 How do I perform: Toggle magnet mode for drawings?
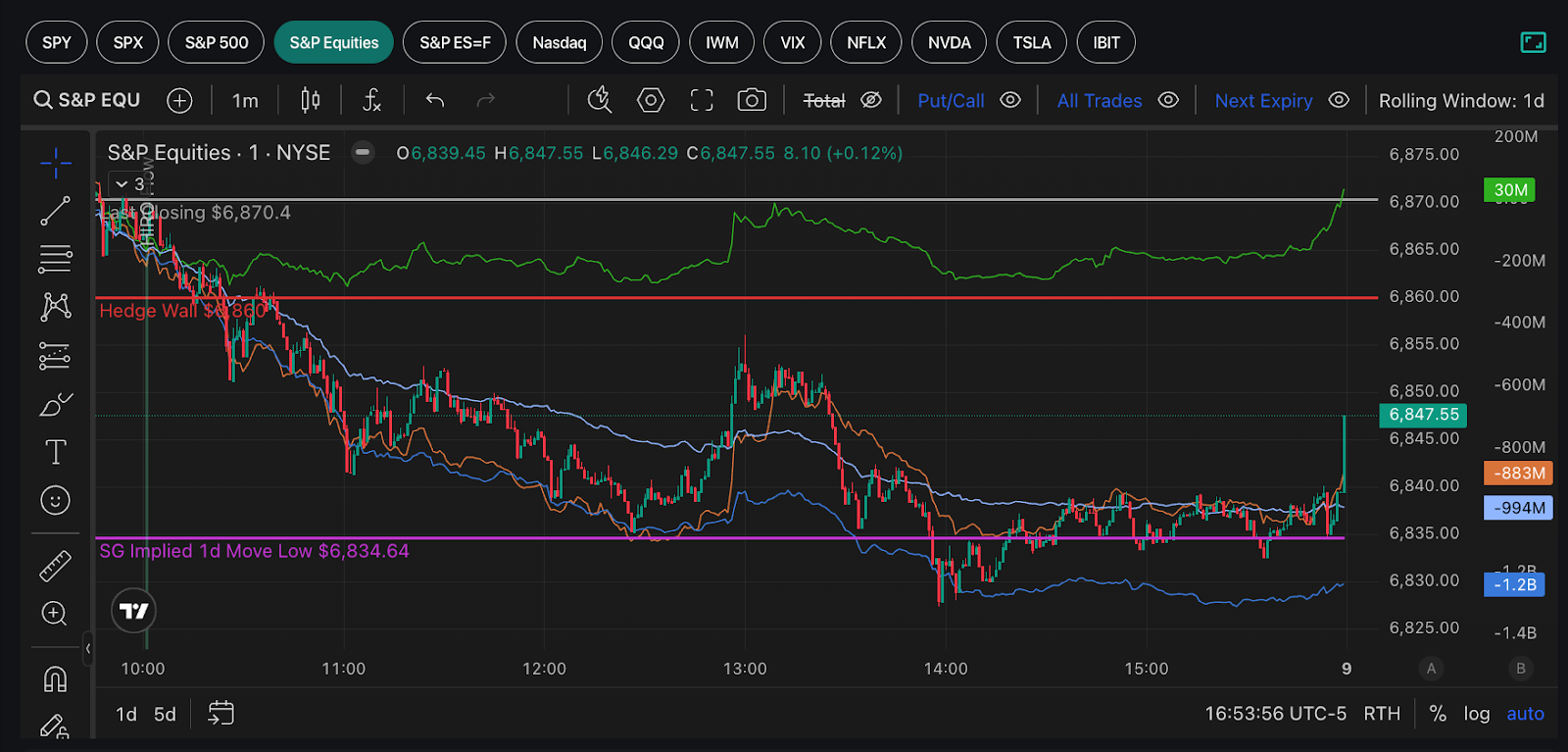pyautogui.click(x=56, y=678)
